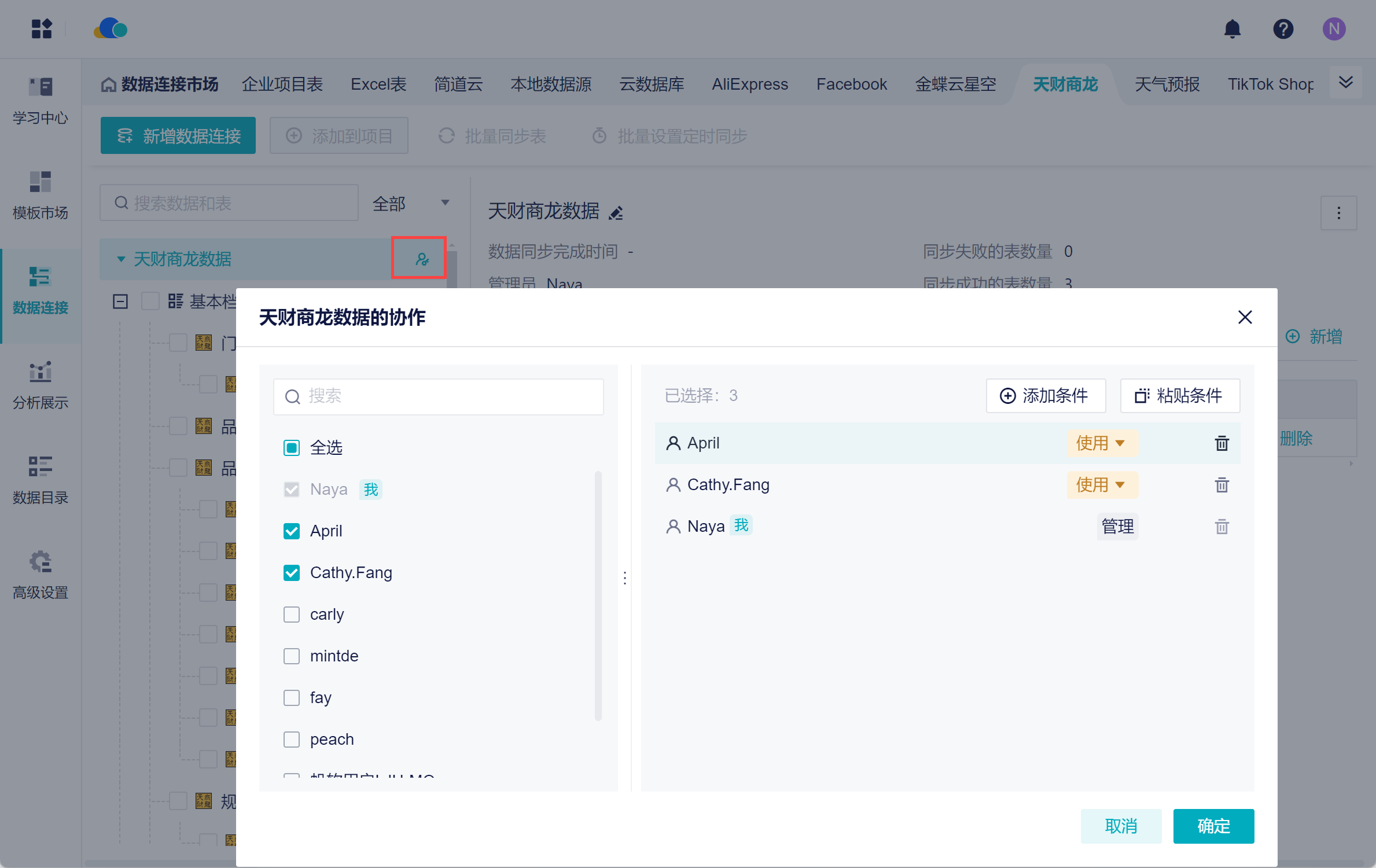The height and width of the screenshot is (868, 1376).
Task: Click the 确定 confirm button
Action: pyautogui.click(x=1213, y=826)
